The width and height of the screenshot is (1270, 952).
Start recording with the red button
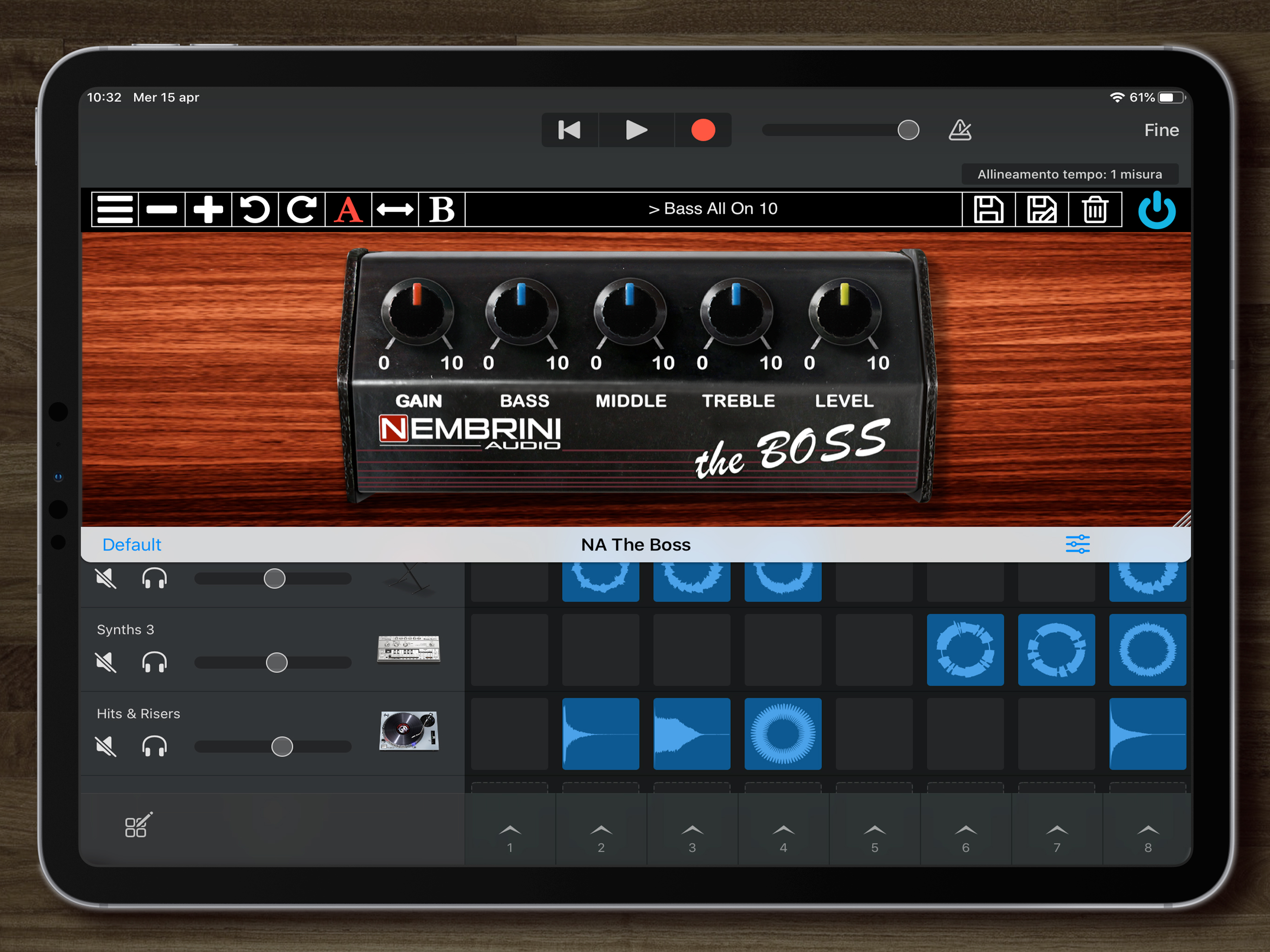(703, 130)
